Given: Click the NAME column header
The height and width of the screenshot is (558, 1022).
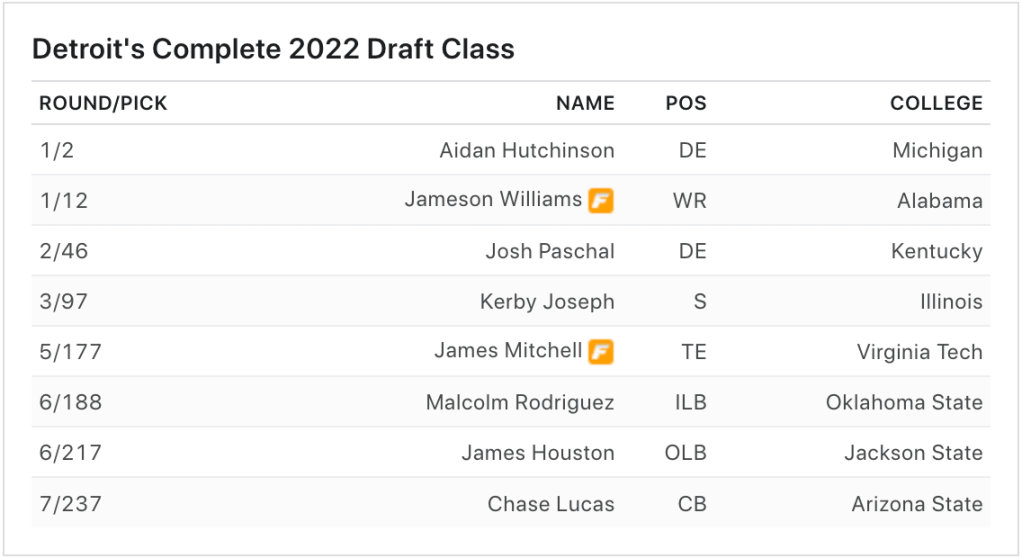Looking at the screenshot, I should [x=585, y=103].
